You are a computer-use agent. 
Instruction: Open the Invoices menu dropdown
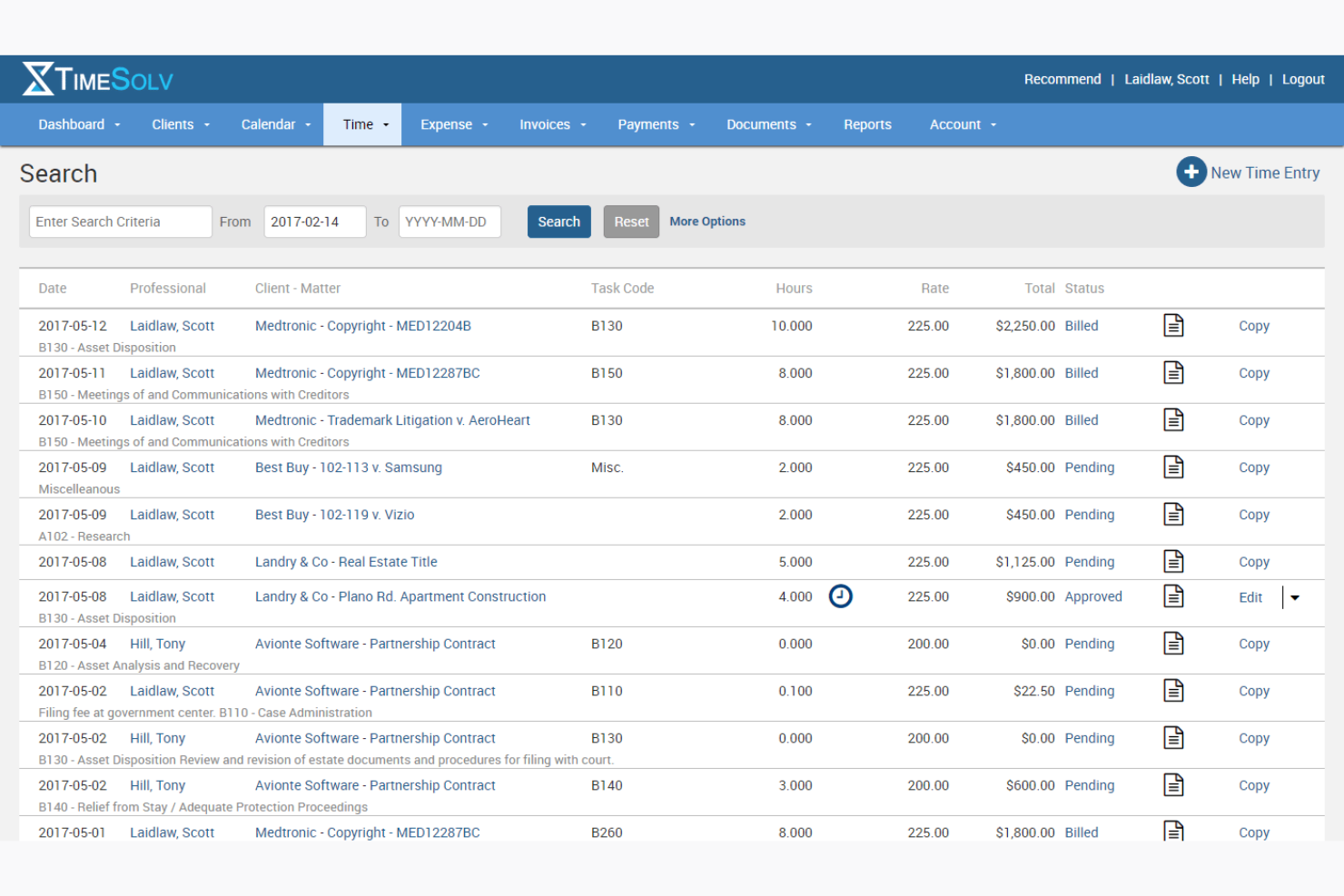coord(553,124)
